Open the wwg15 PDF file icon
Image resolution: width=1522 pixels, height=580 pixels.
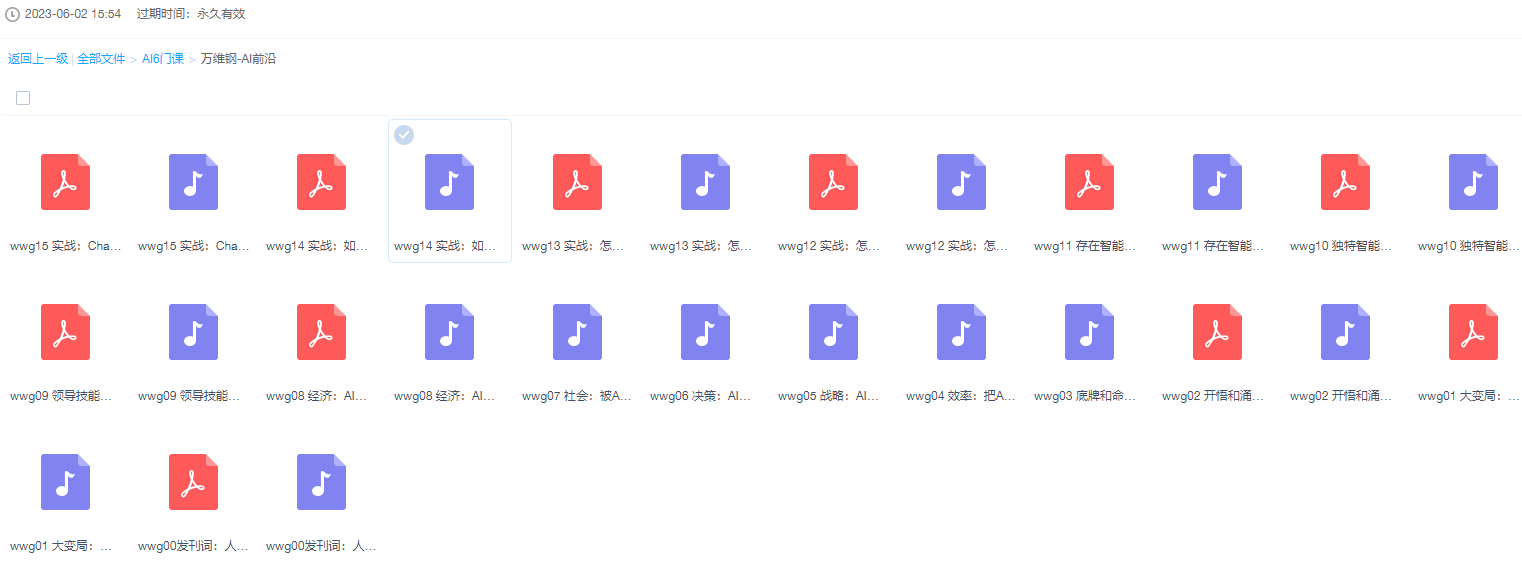click(65, 182)
